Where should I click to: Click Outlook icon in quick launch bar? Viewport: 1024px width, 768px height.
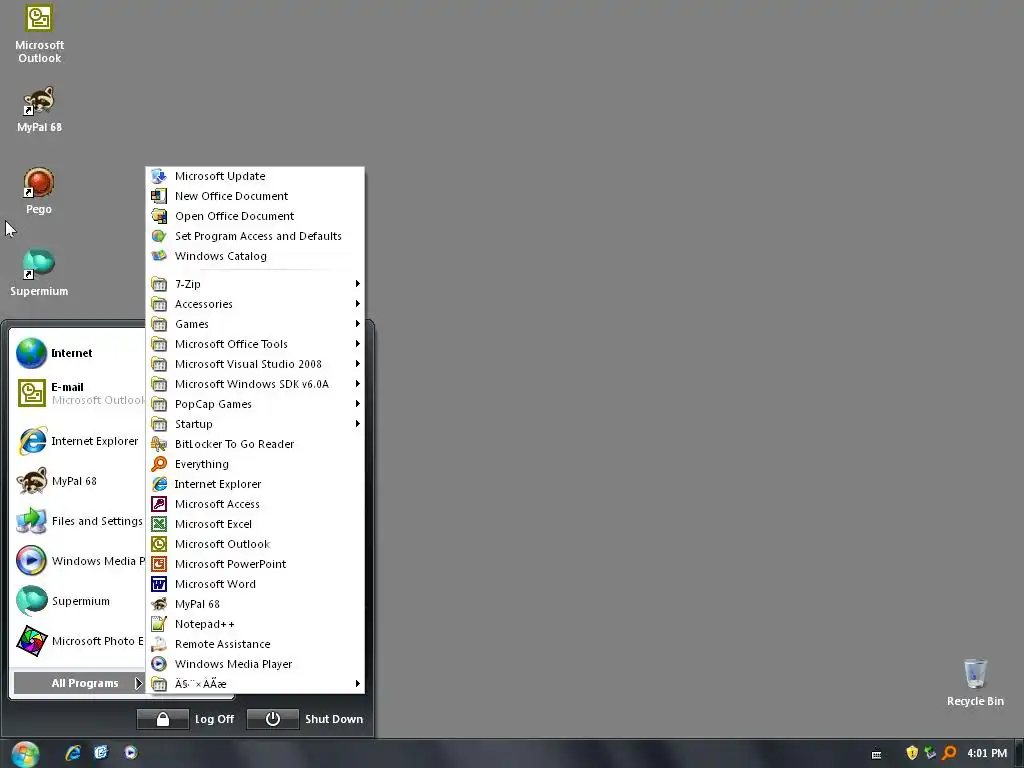pos(101,753)
